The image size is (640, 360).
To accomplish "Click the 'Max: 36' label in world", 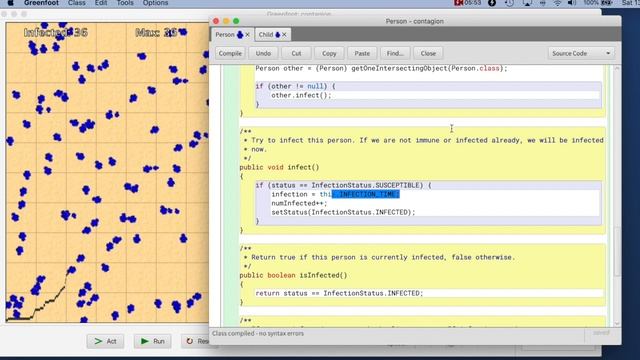I will pos(156,32).
